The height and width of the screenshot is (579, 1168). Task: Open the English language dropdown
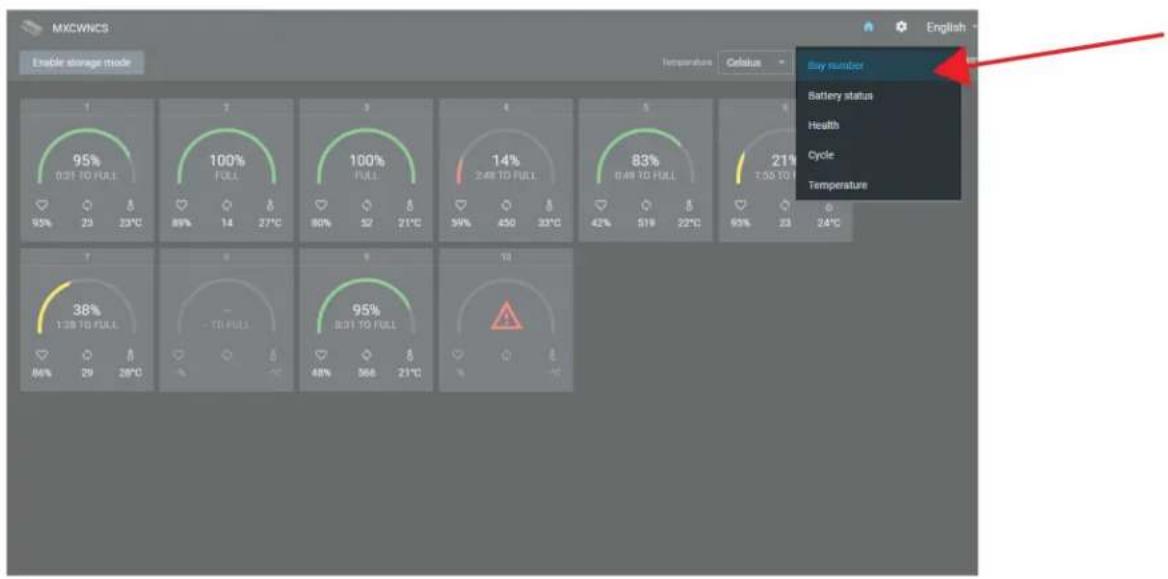pyautogui.click(x=952, y=27)
